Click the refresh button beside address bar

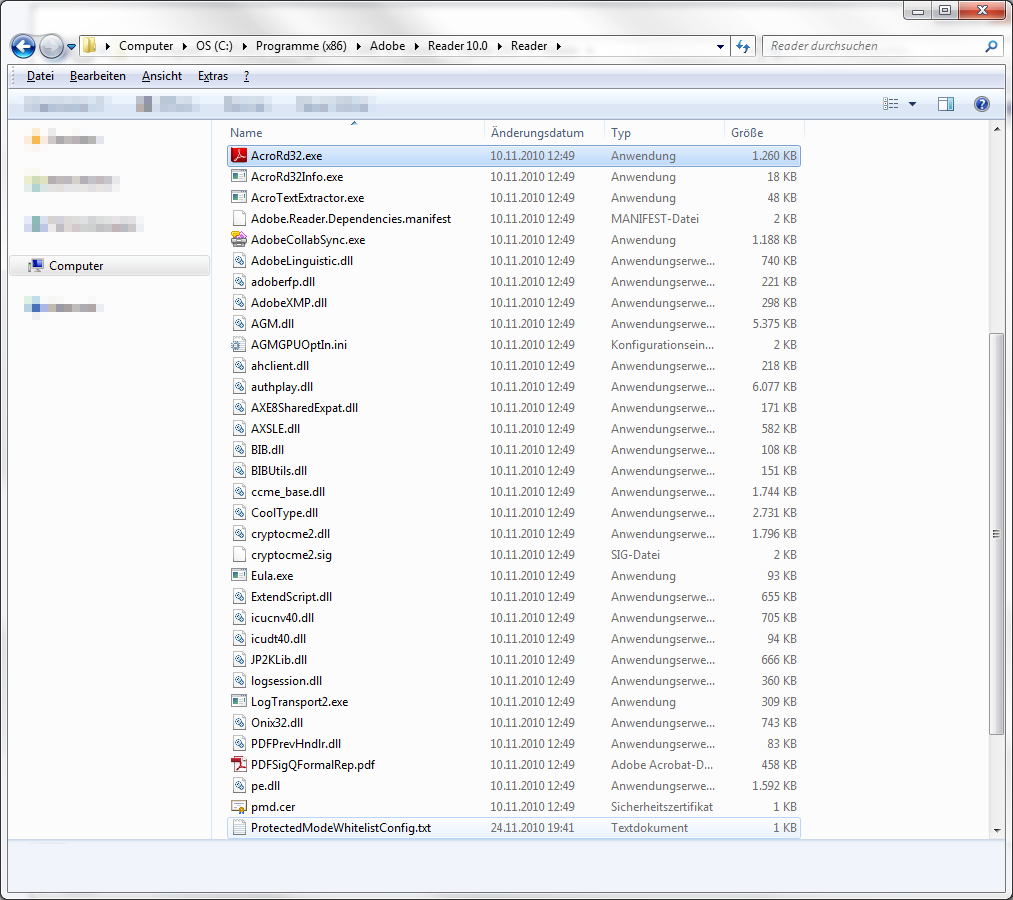(743, 47)
